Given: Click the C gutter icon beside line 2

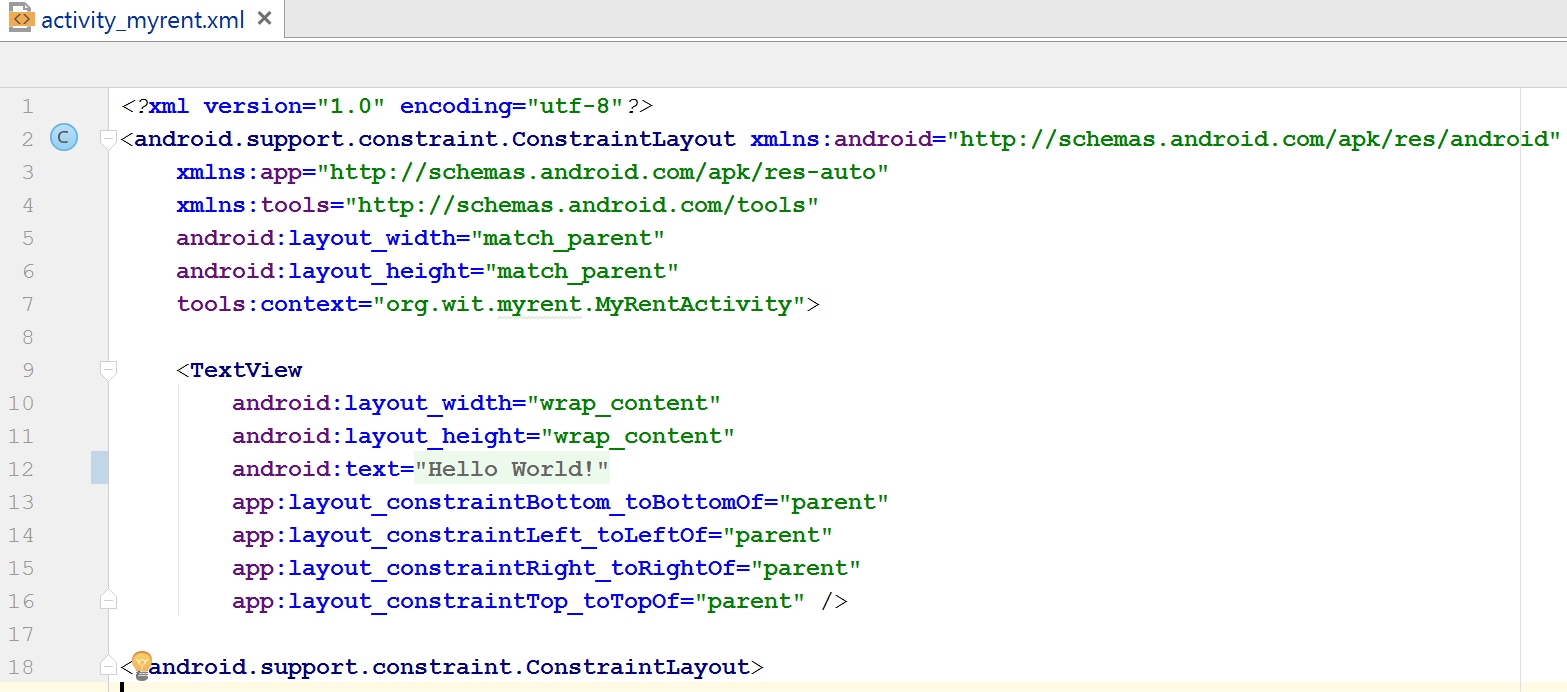Looking at the screenshot, I should [63, 137].
